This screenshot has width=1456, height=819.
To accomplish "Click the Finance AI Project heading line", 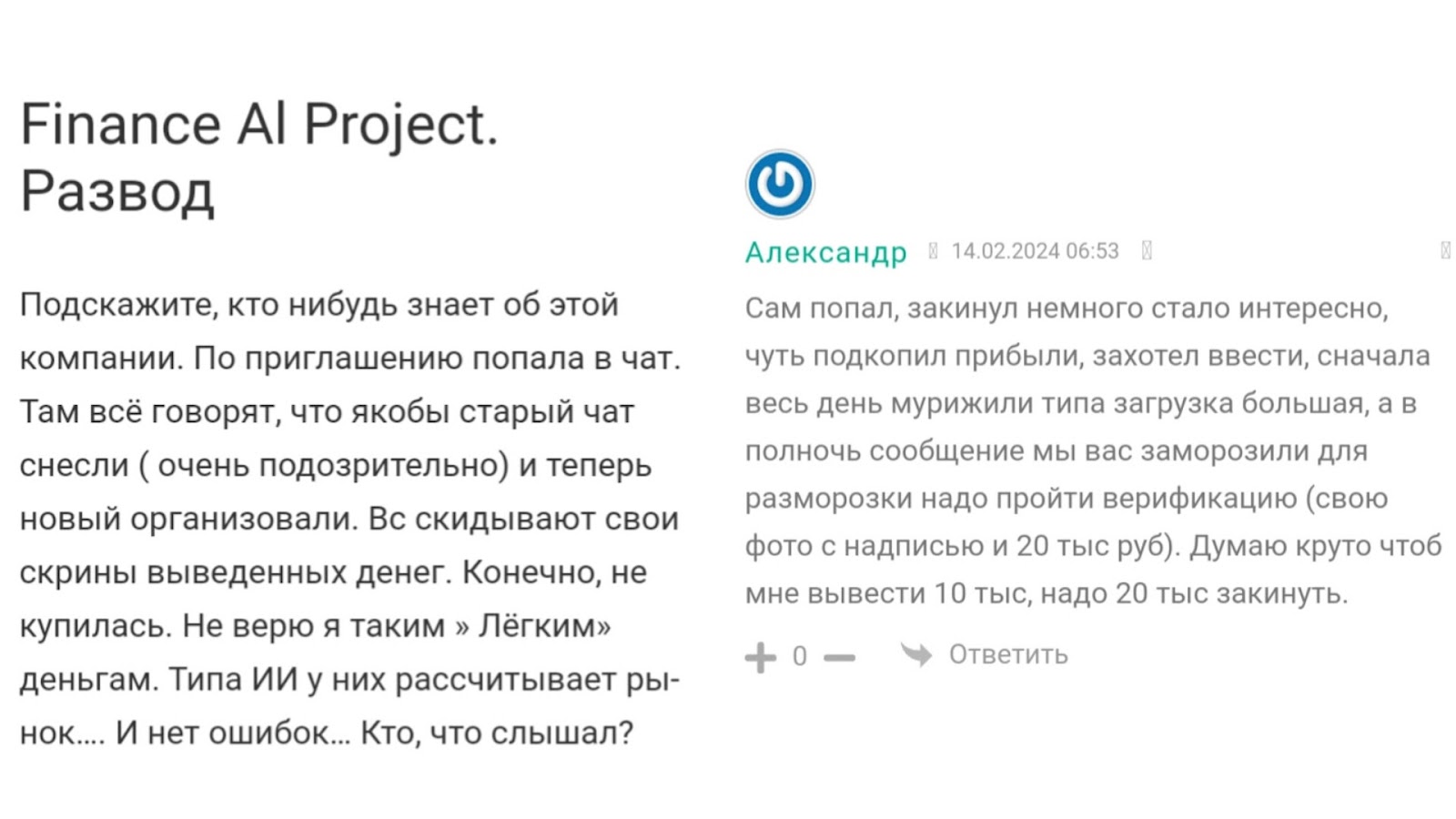I will [x=259, y=124].
